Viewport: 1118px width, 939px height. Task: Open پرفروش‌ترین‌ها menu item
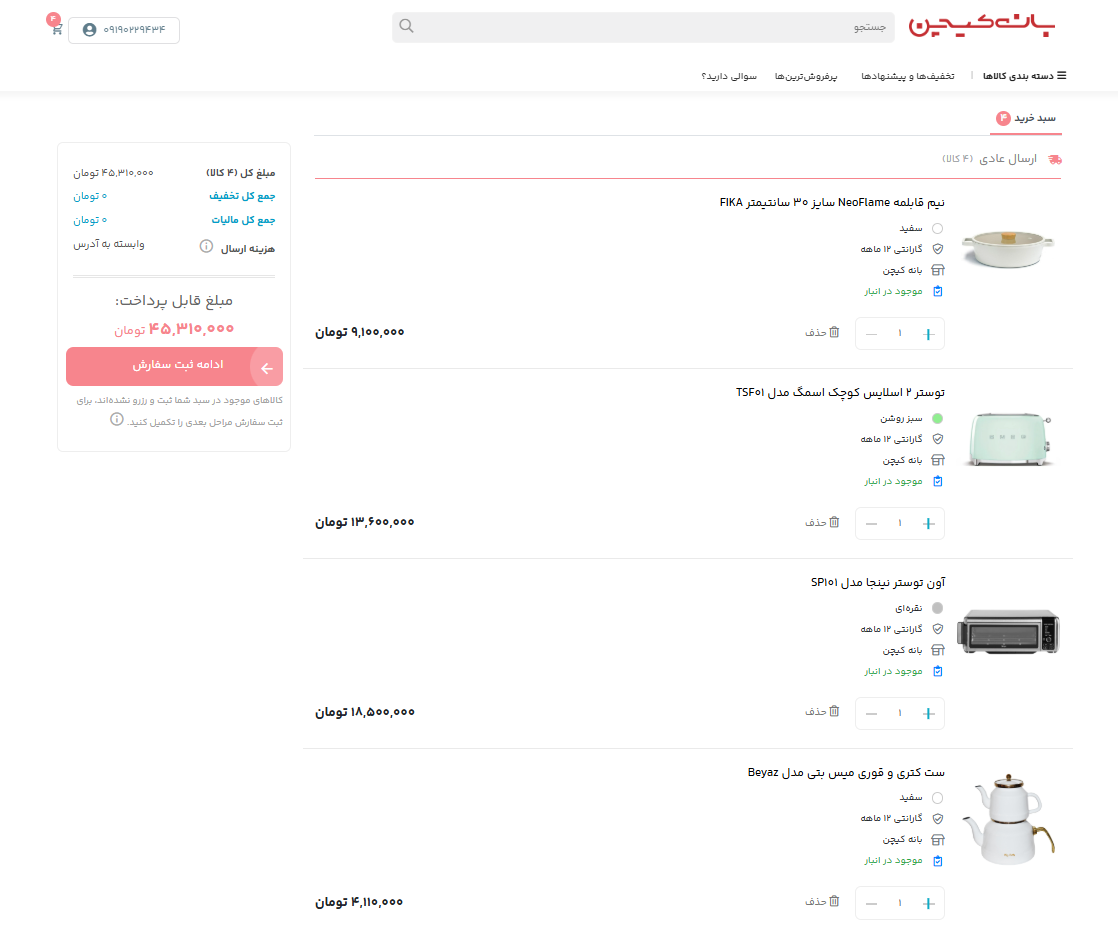806,76
